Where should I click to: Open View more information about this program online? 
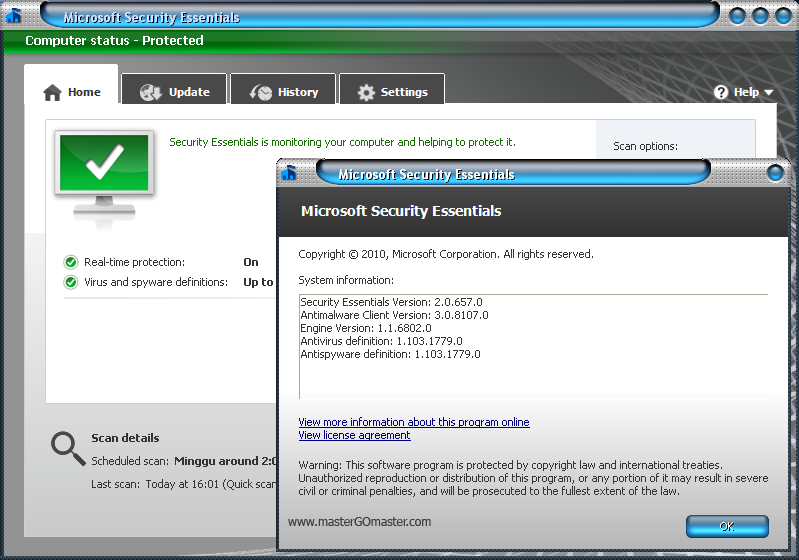coord(414,422)
